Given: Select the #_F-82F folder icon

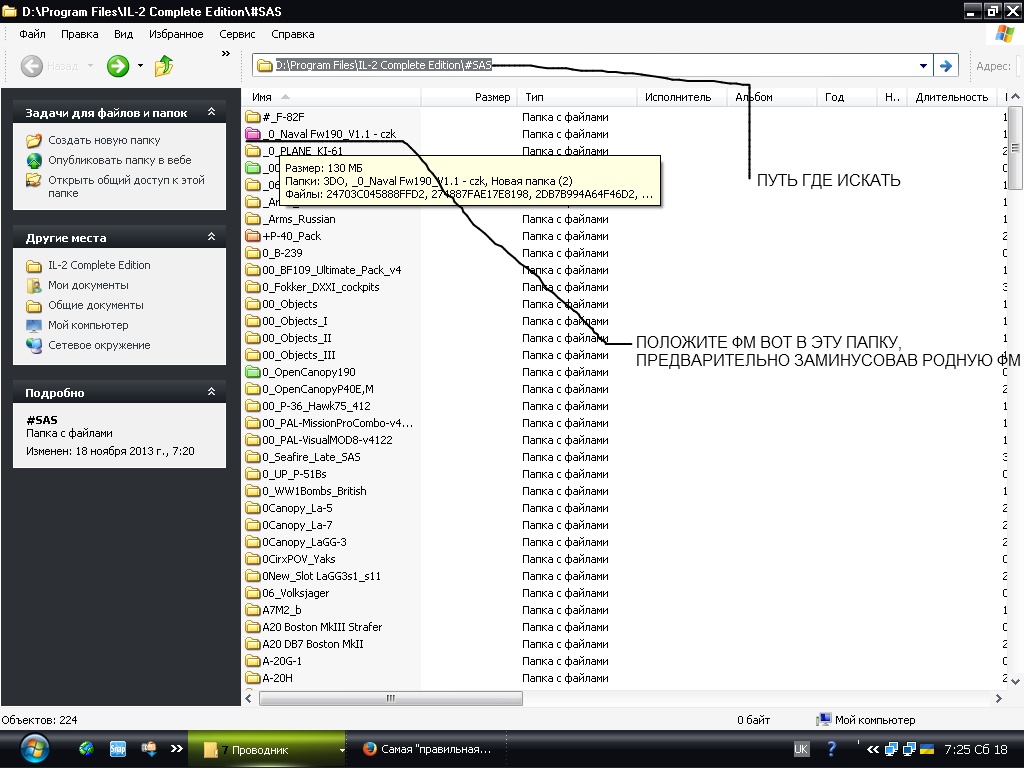Looking at the screenshot, I should [253, 117].
